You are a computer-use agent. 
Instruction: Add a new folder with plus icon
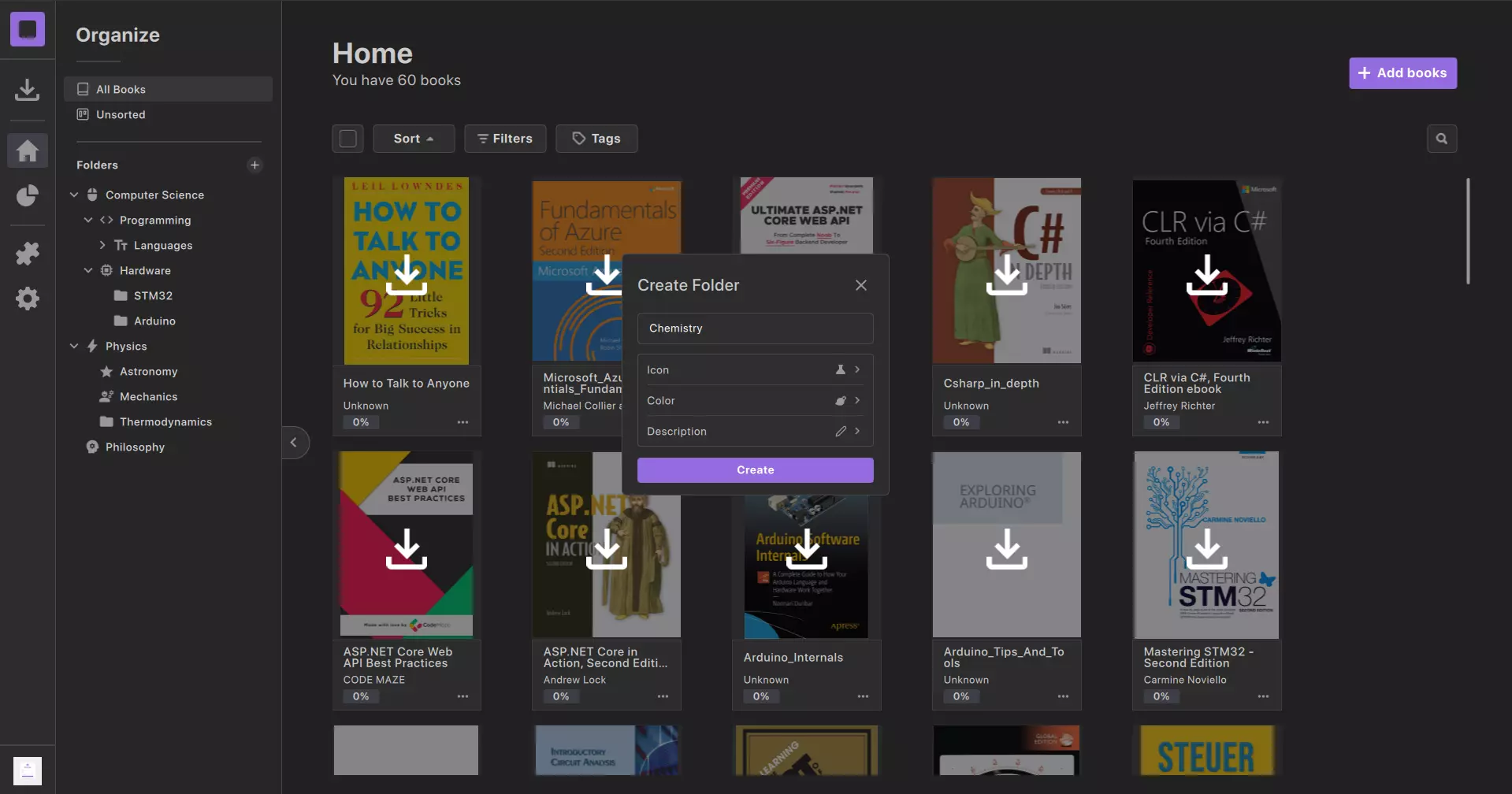click(x=254, y=165)
